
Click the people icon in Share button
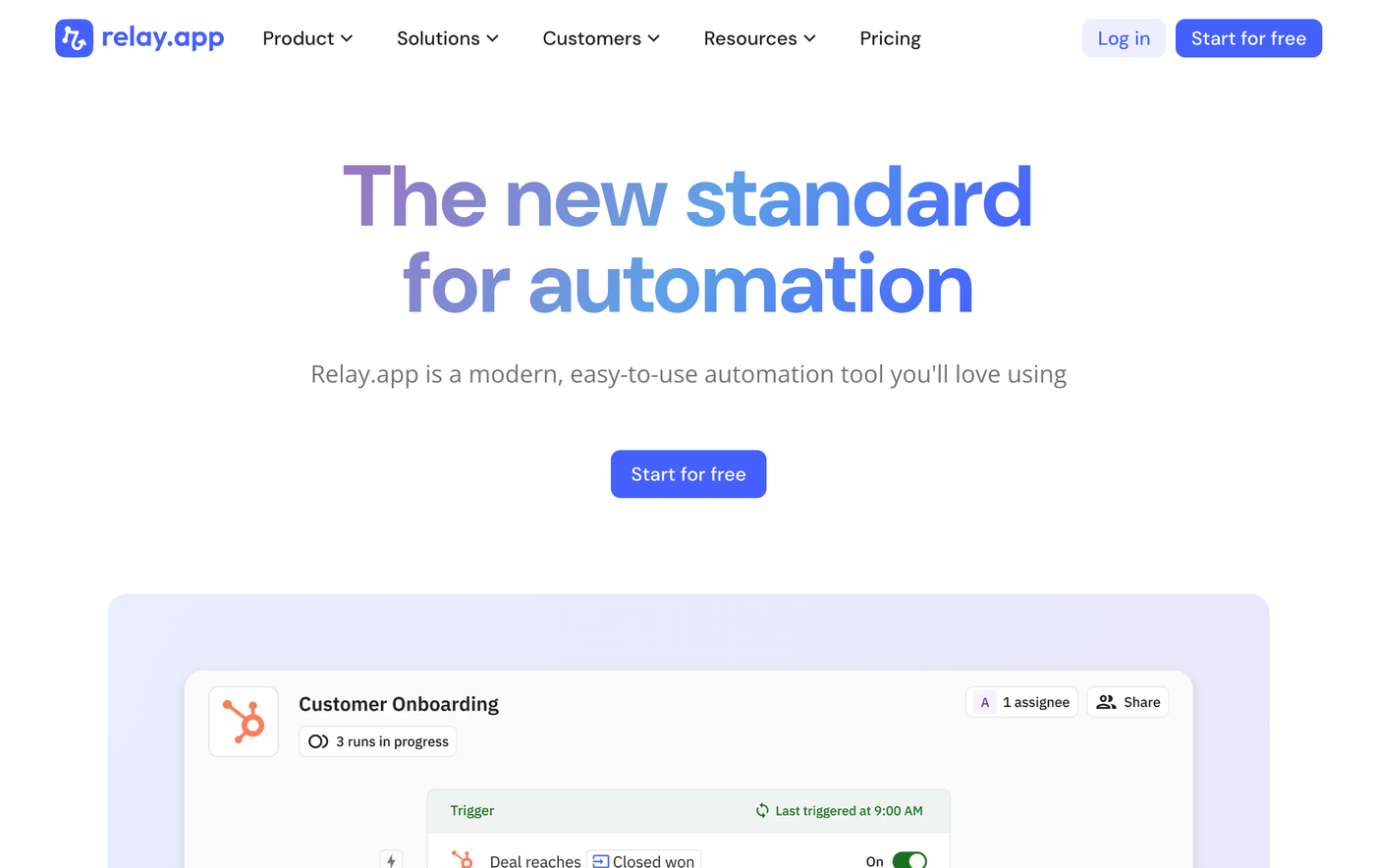pos(1106,702)
